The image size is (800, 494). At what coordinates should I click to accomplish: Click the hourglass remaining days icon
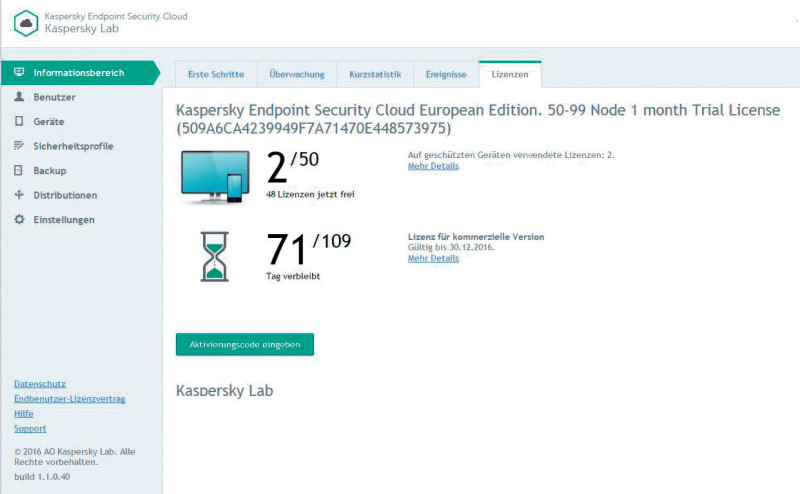click(214, 257)
